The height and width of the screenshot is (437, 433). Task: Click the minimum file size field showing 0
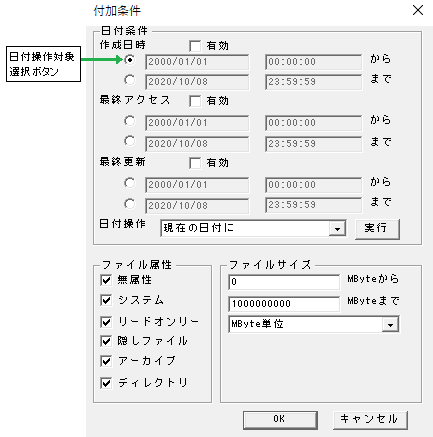284,282
